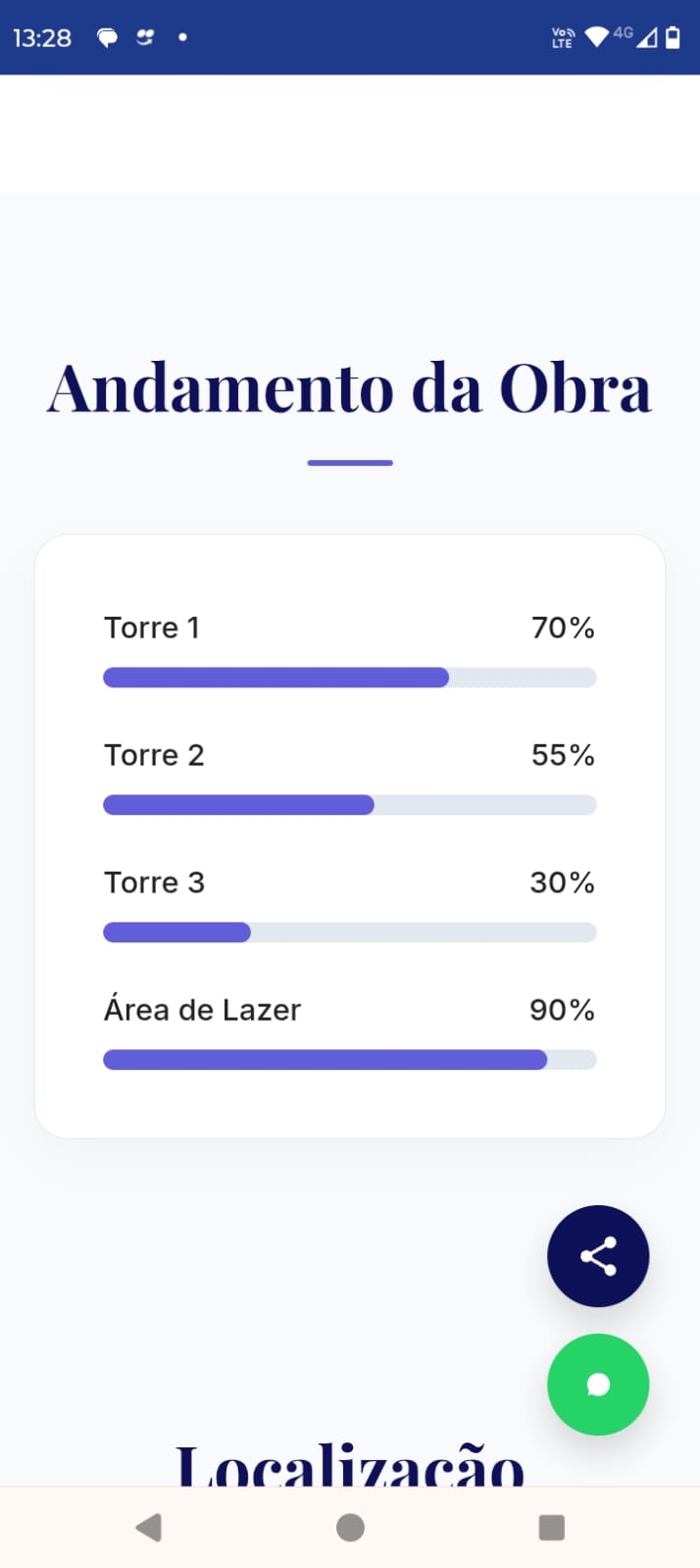Image resolution: width=700 pixels, height=1568 pixels.
Task: Tap the battery status icon
Action: [674, 37]
